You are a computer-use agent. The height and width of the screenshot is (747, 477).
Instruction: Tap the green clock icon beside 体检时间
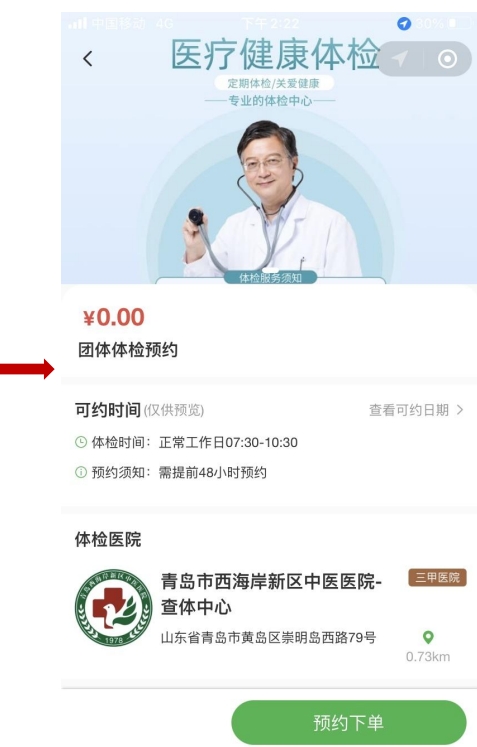pyautogui.click(x=81, y=442)
